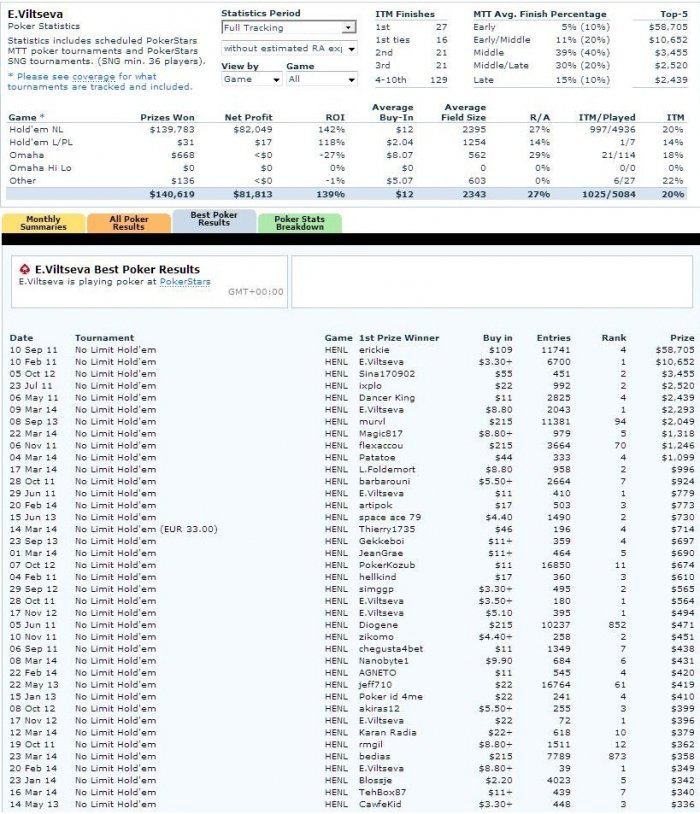Click the red spade icon beside Best Poker Results

(24, 269)
